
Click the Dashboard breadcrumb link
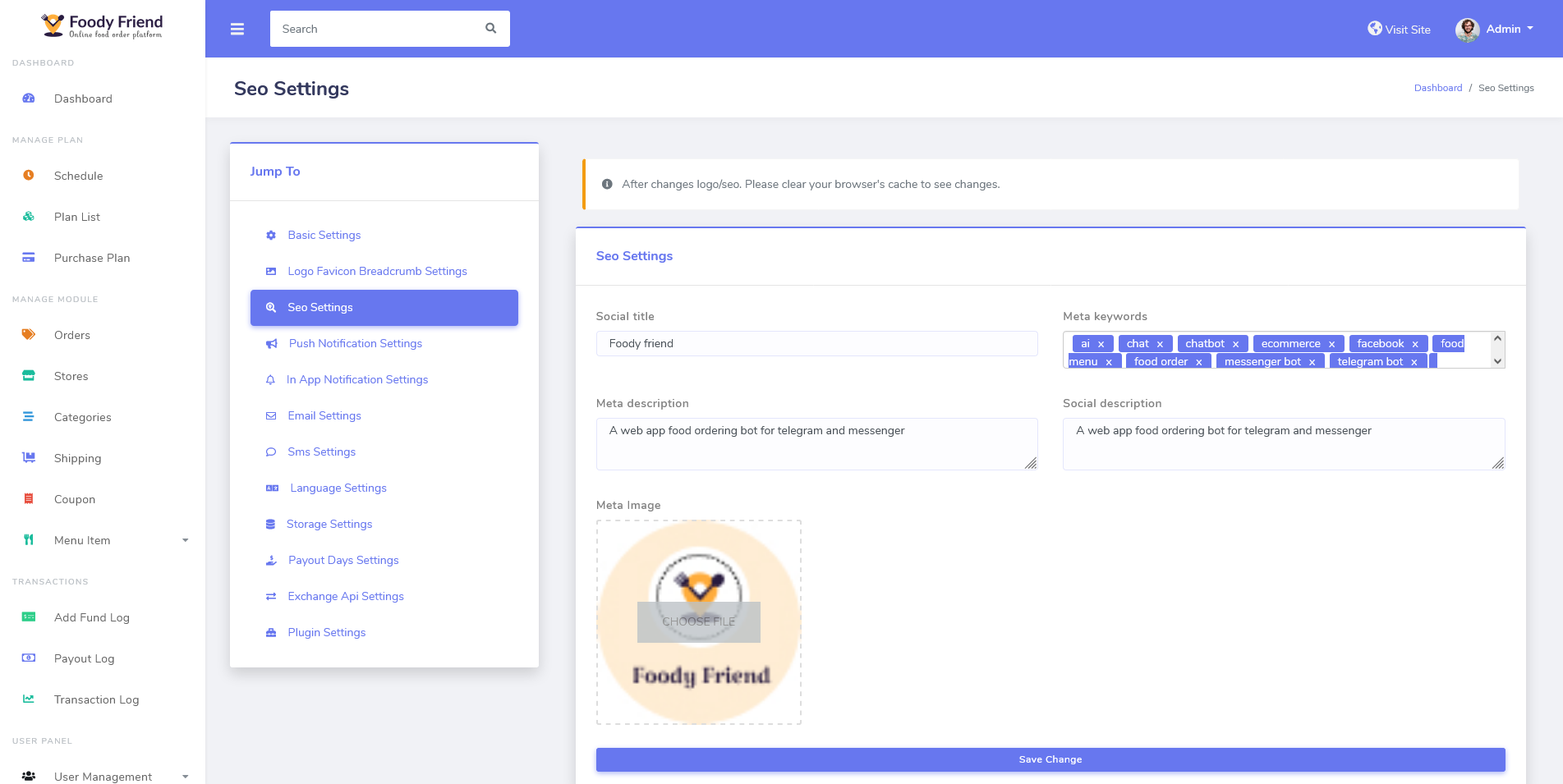1438,88
